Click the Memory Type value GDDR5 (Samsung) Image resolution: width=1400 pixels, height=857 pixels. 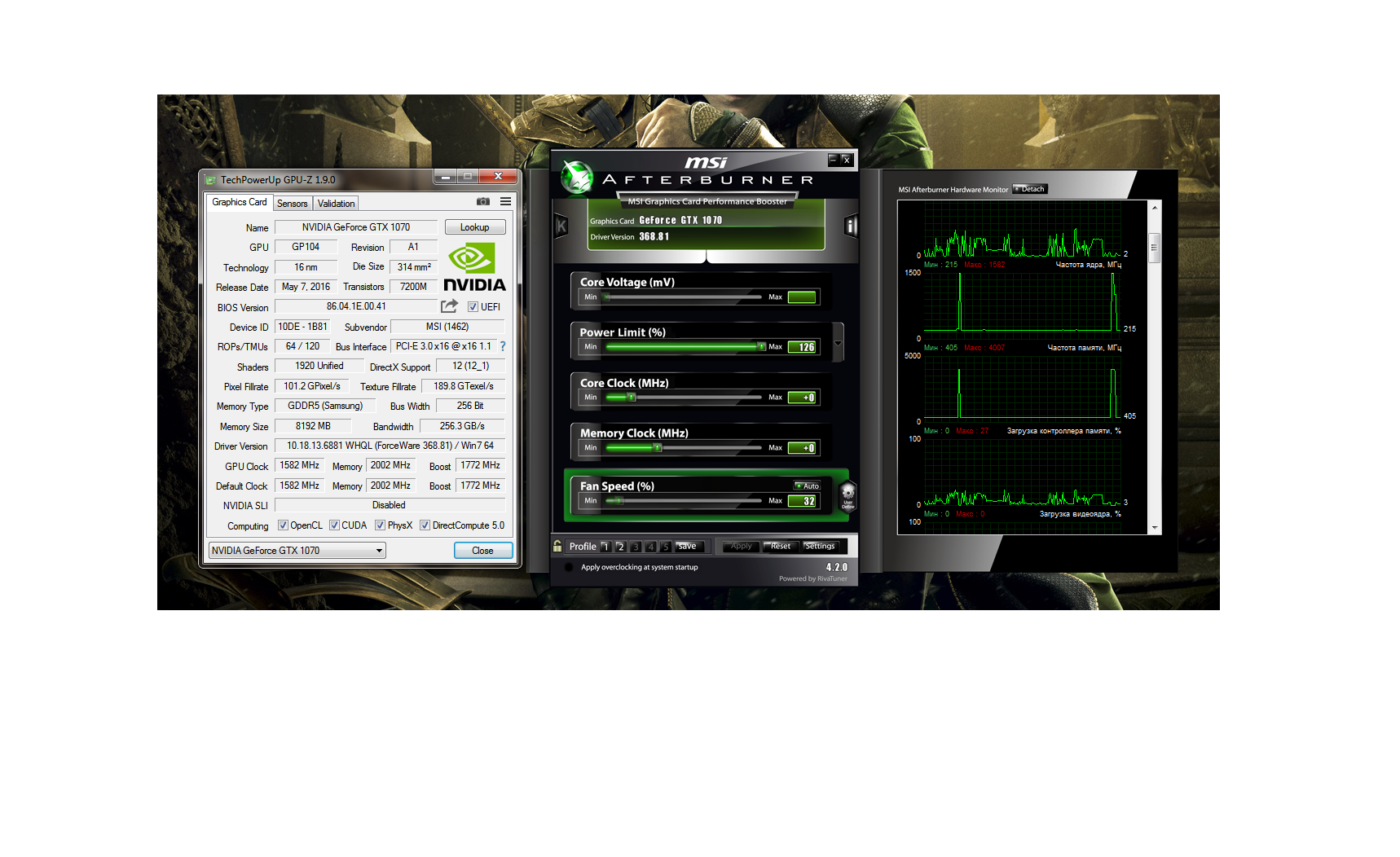325,406
